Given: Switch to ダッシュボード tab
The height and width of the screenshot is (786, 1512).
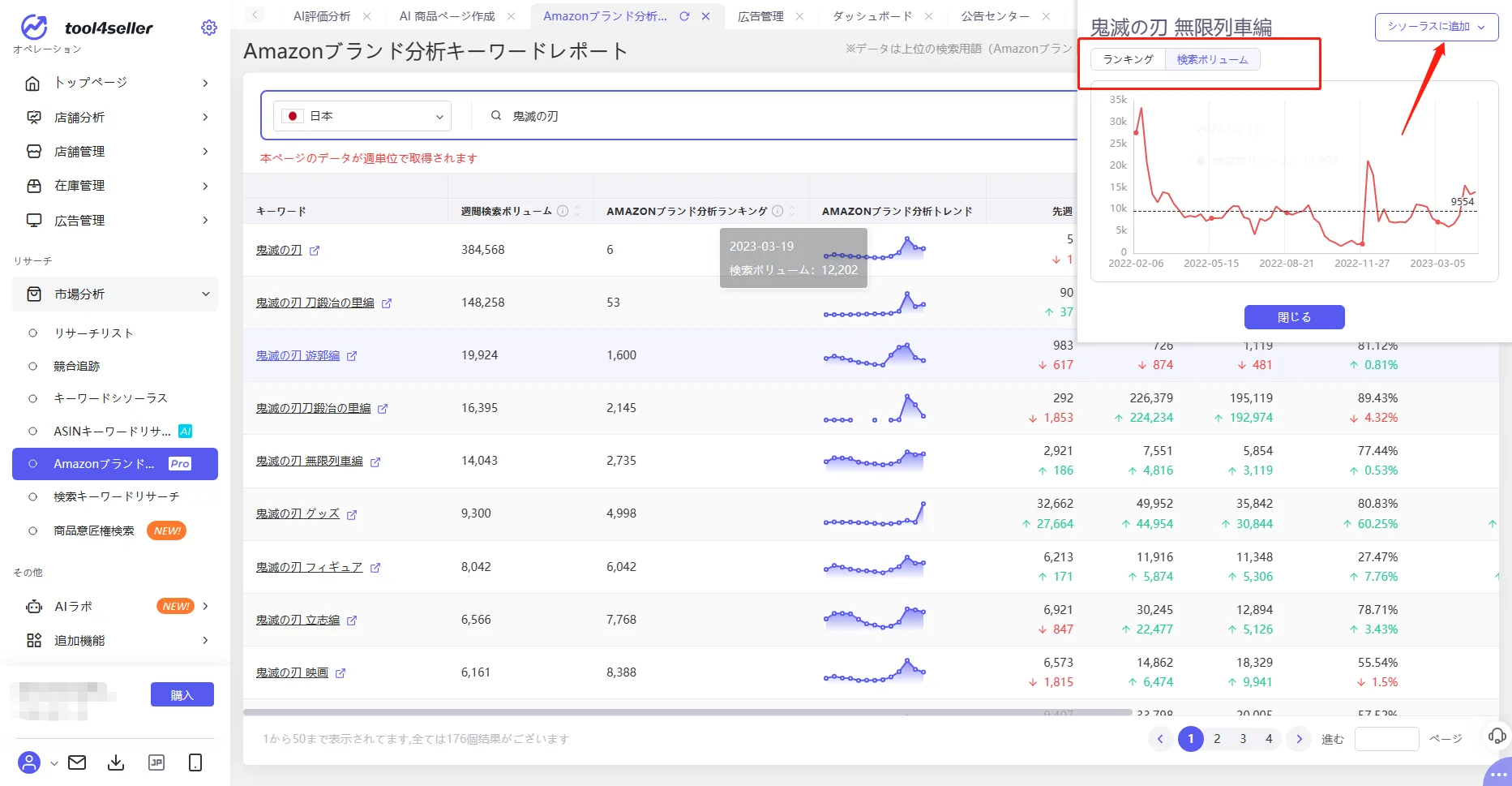Looking at the screenshot, I should (872, 16).
